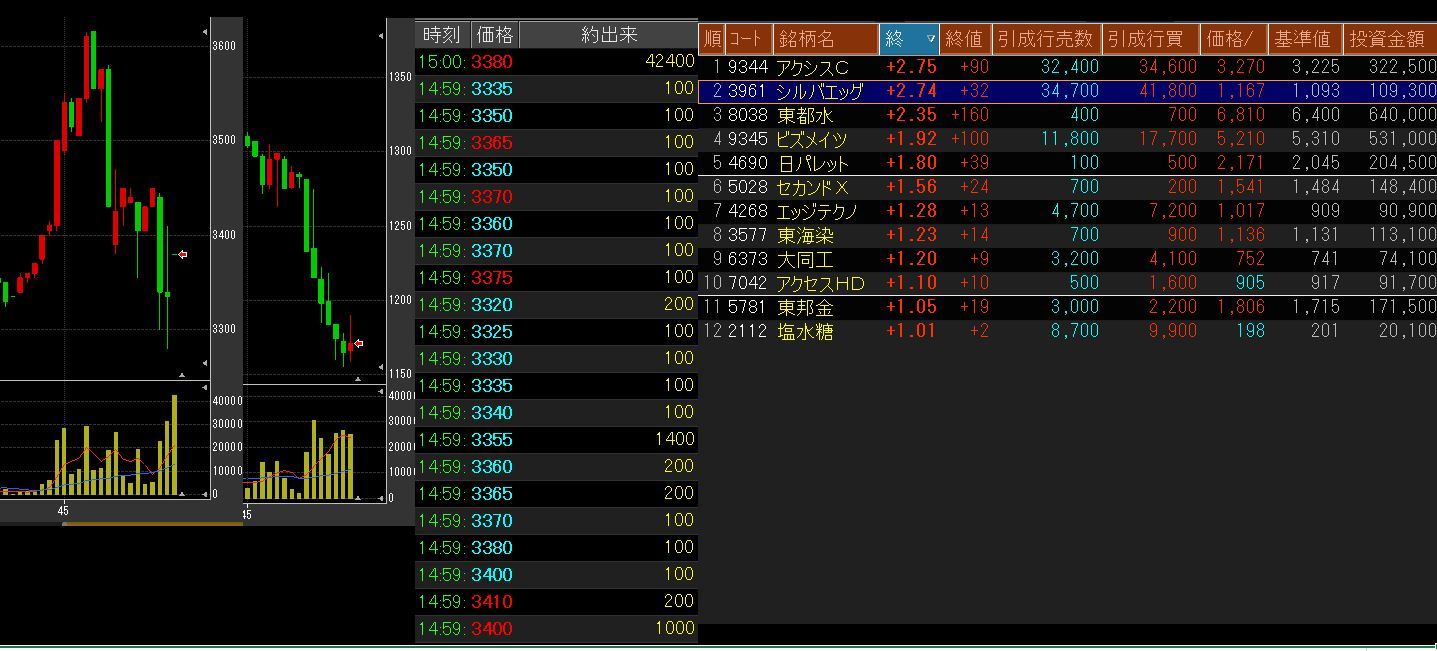Click the 価格 header in tick list
This screenshot has width=1437, height=651.
coord(494,35)
